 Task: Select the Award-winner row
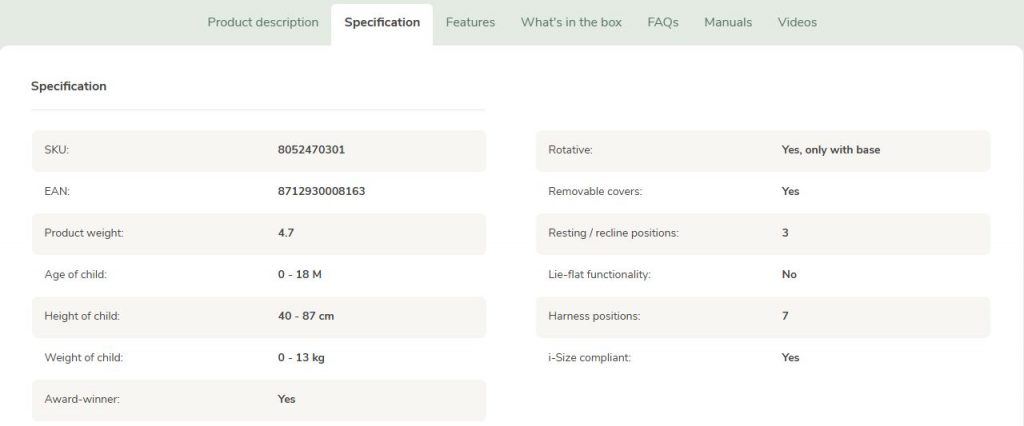coord(259,399)
